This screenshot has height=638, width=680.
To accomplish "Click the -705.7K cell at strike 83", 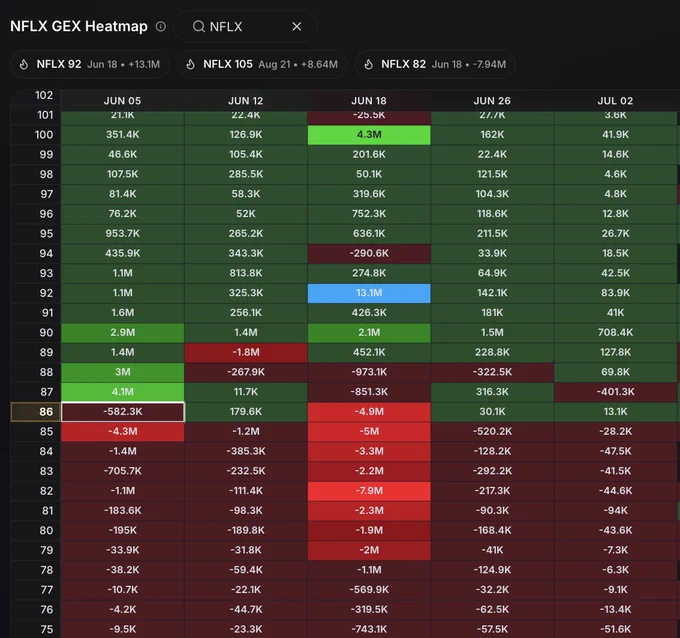I will click(123, 471).
